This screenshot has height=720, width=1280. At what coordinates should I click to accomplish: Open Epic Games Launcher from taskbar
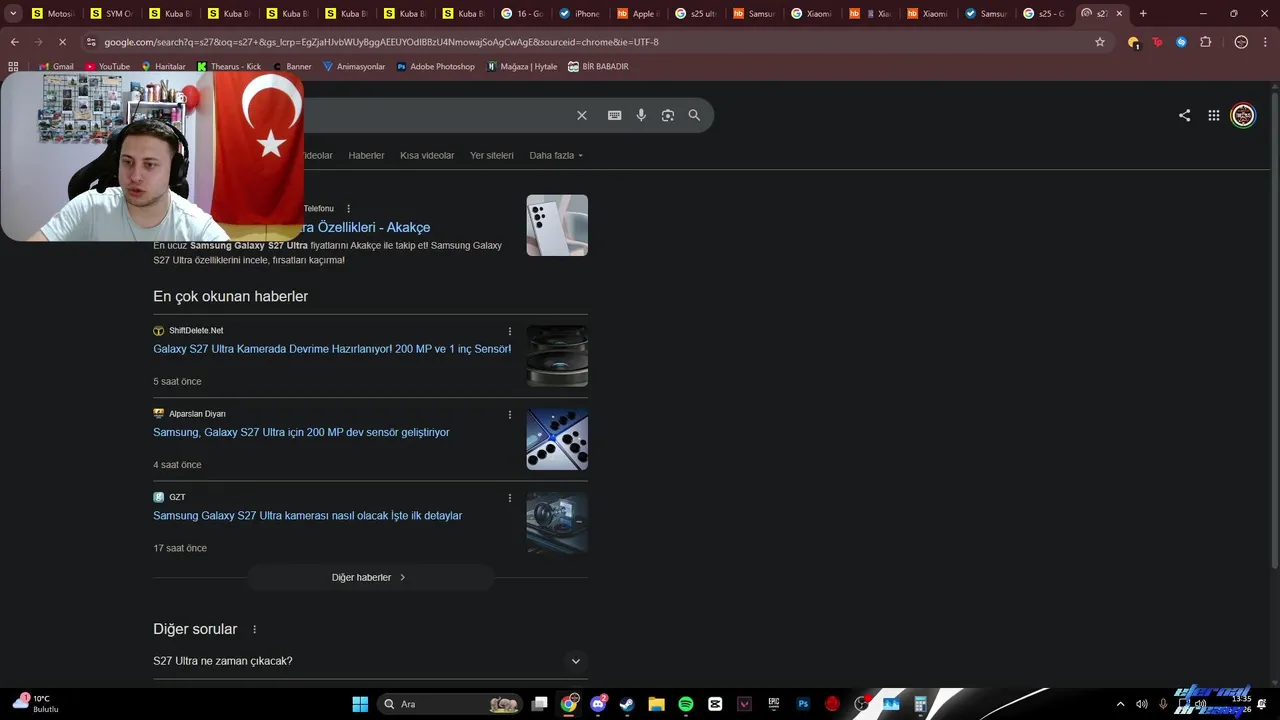(x=774, y=704)
